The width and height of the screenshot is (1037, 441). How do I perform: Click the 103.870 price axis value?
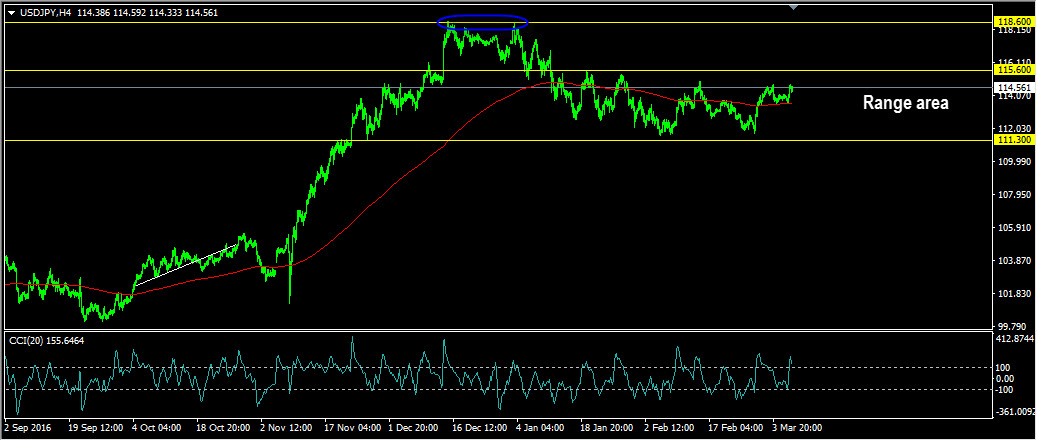click(x=1014, y=261)
